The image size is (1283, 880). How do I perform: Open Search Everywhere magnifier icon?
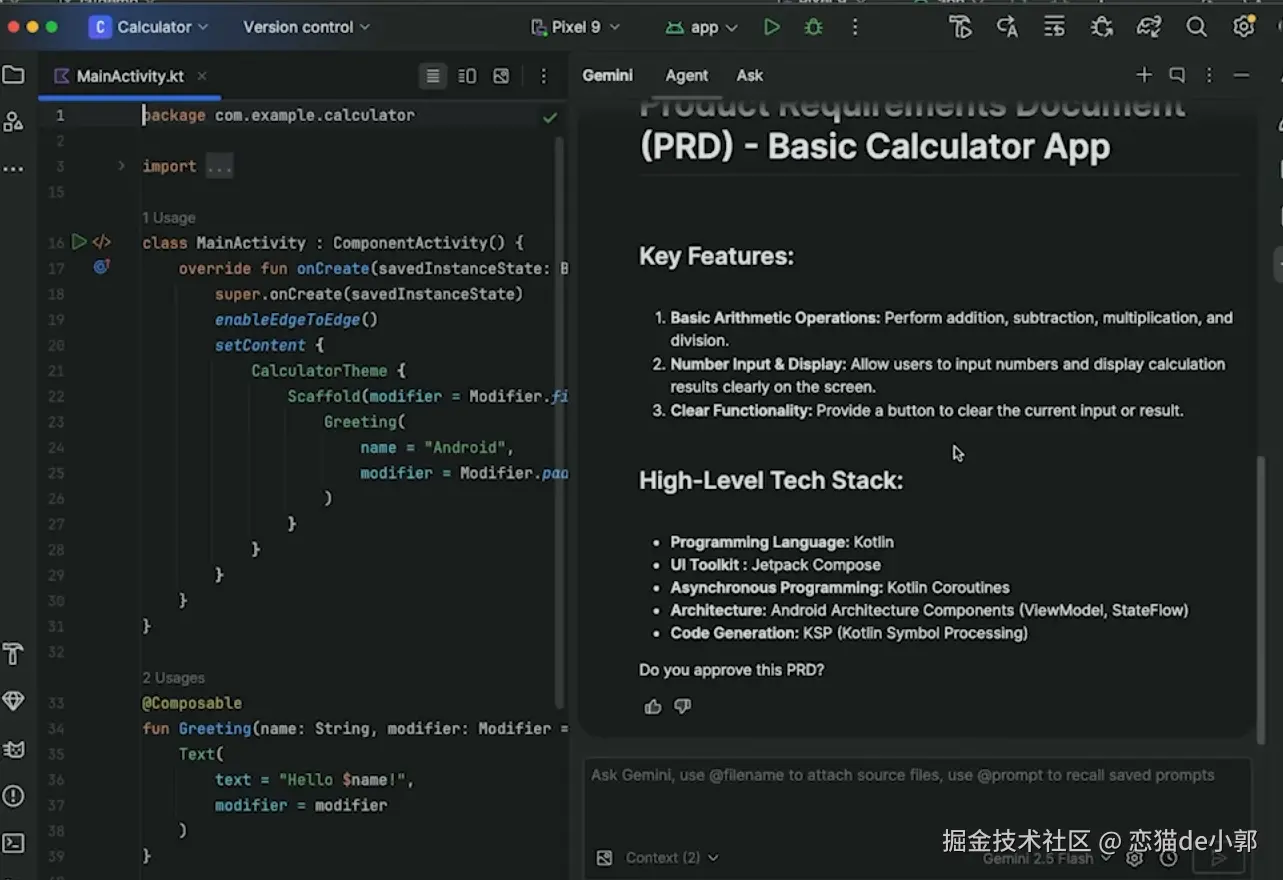click(1196, 27)
